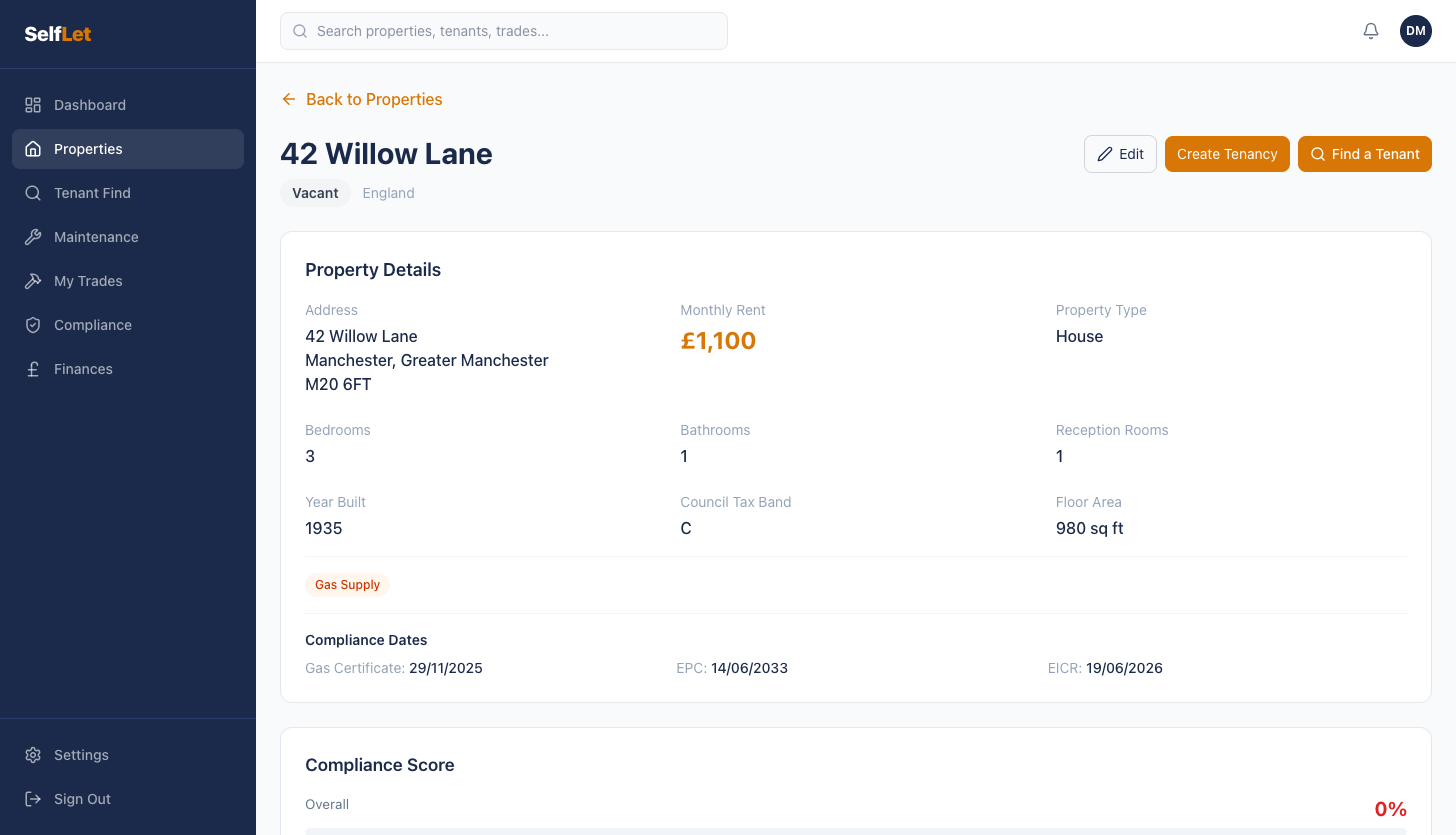This screenshot has height=835, width=1456.
Task: Click the Finances pound sign icon
Action: point(33,369)
